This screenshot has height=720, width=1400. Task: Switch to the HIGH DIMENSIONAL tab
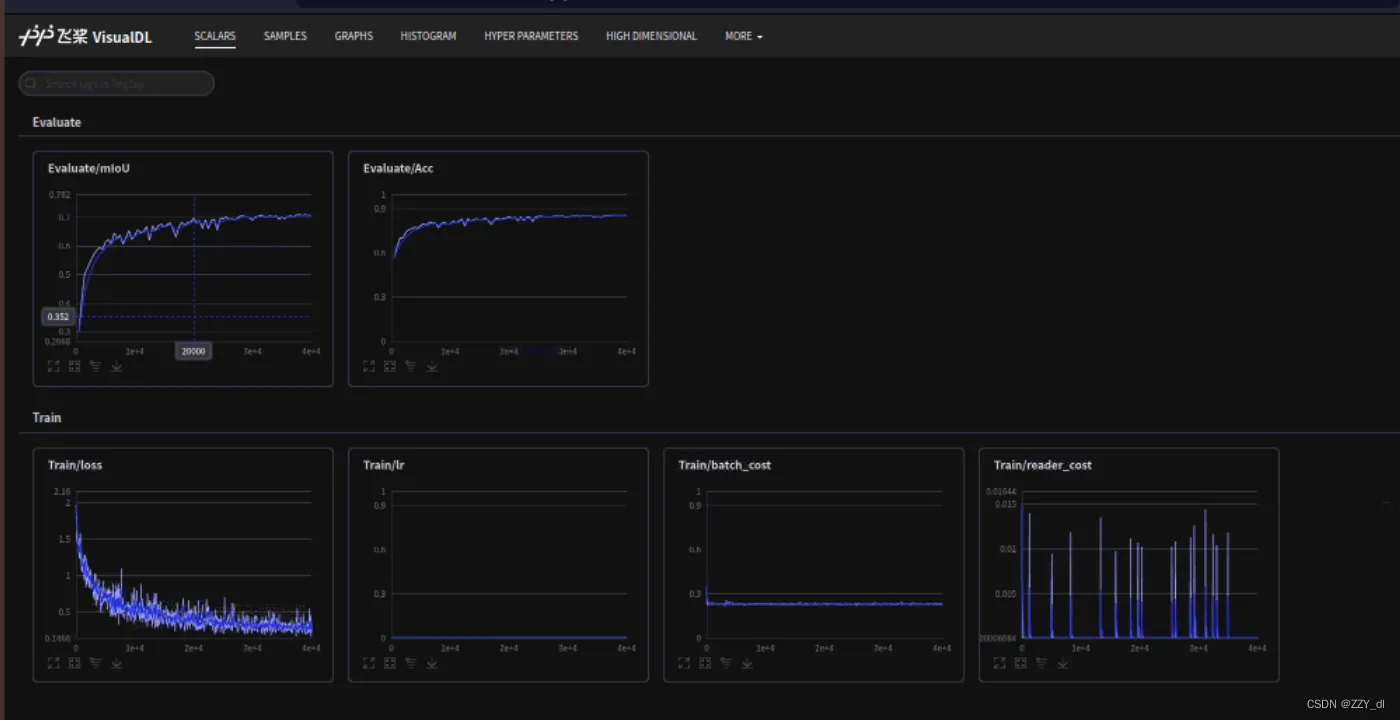[651, 36]
